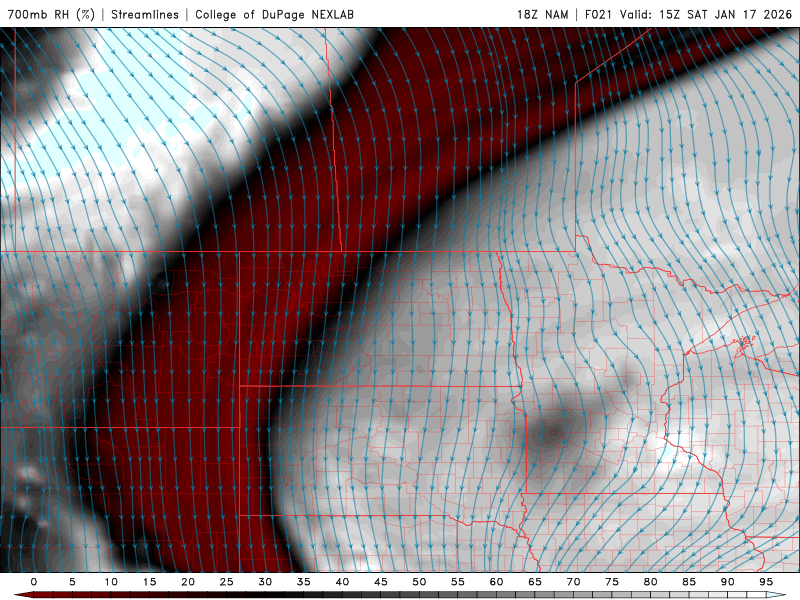Image resolution: width=800 pixels, height=600 pixels.
Task: Select the "90" colorbar scale label
Action: click(x=727, y=582)
